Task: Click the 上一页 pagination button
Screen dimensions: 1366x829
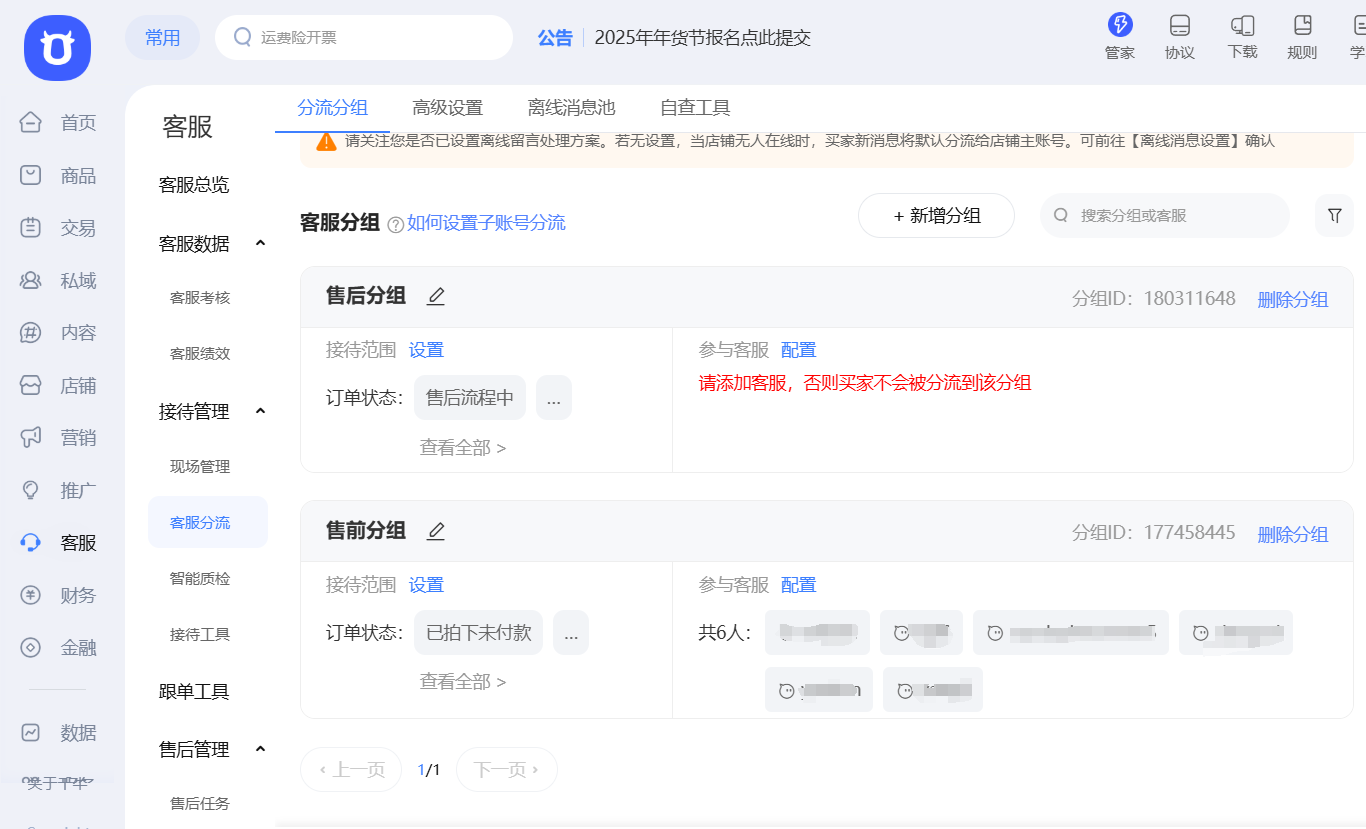Action: point(351,769)
